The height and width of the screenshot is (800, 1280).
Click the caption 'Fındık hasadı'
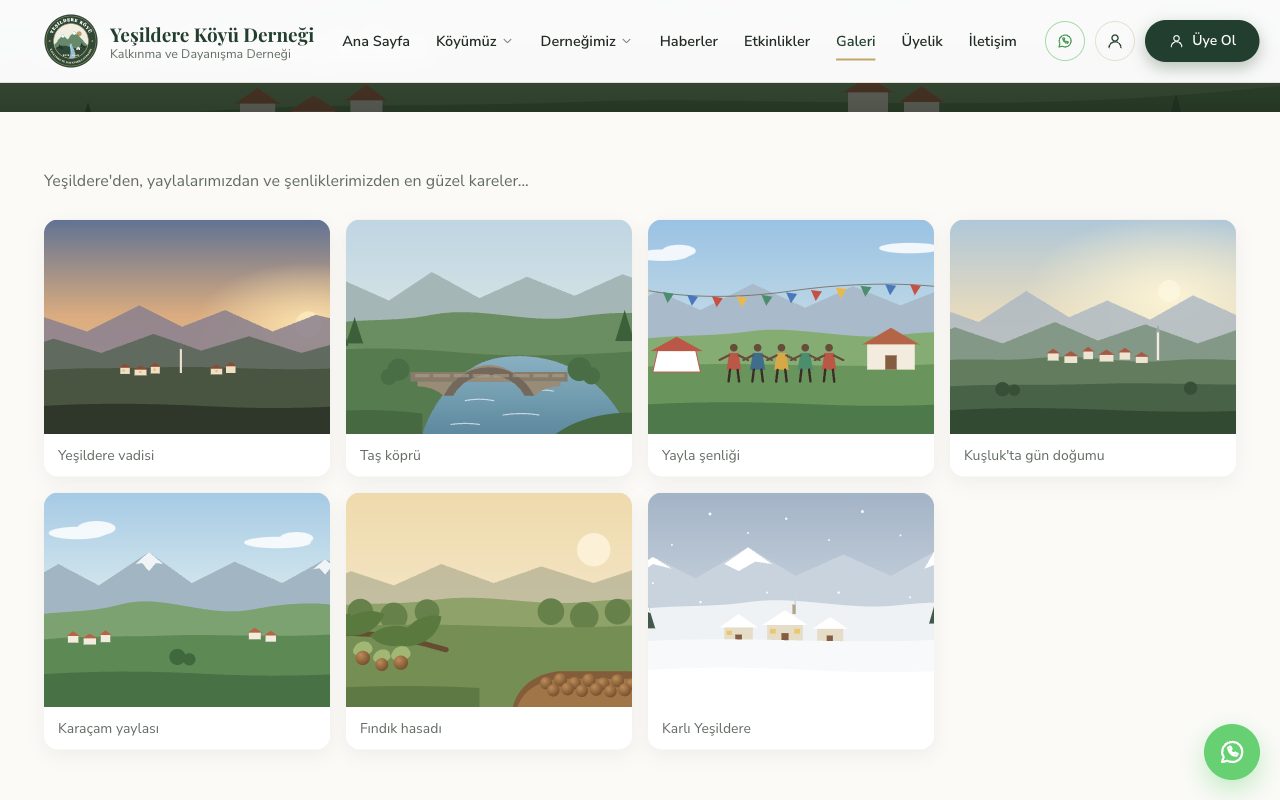(401, 728)
